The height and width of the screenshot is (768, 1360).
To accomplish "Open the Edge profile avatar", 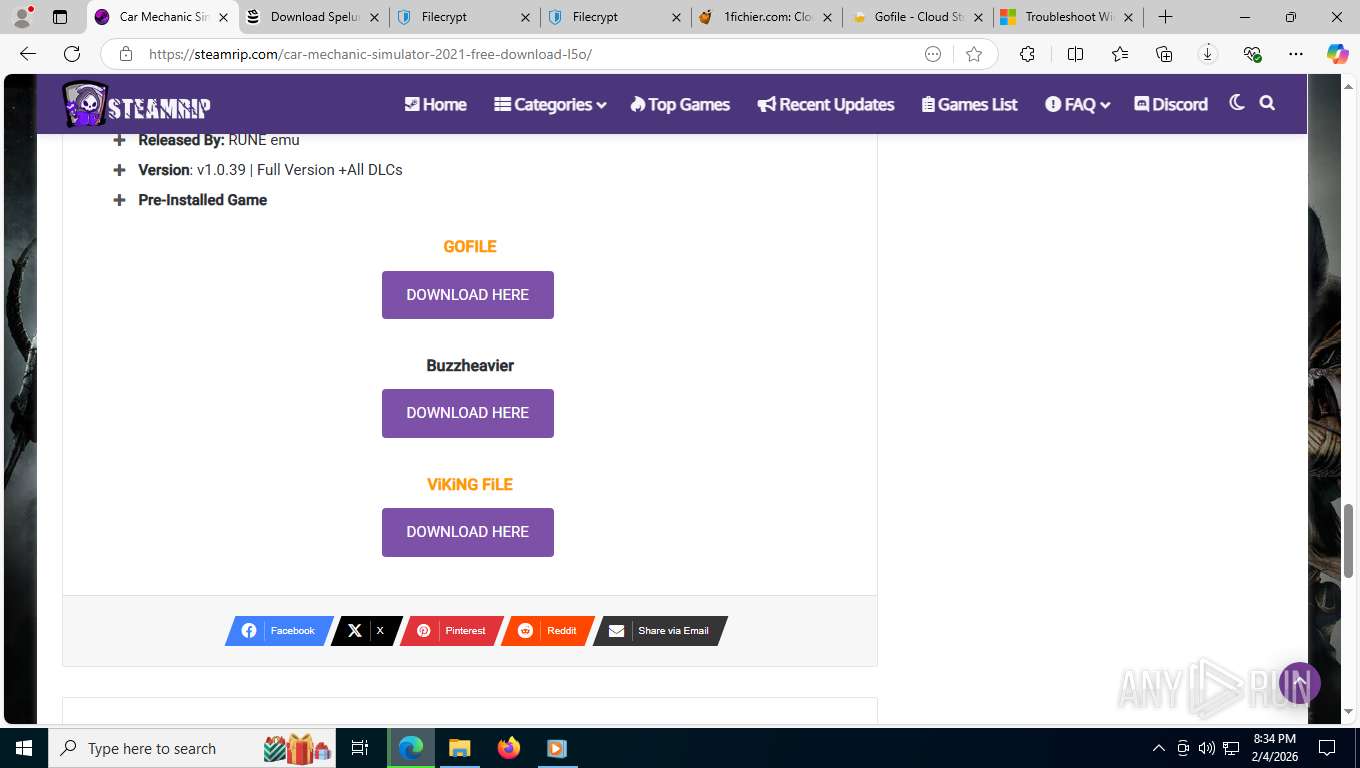I will [22, 17].
